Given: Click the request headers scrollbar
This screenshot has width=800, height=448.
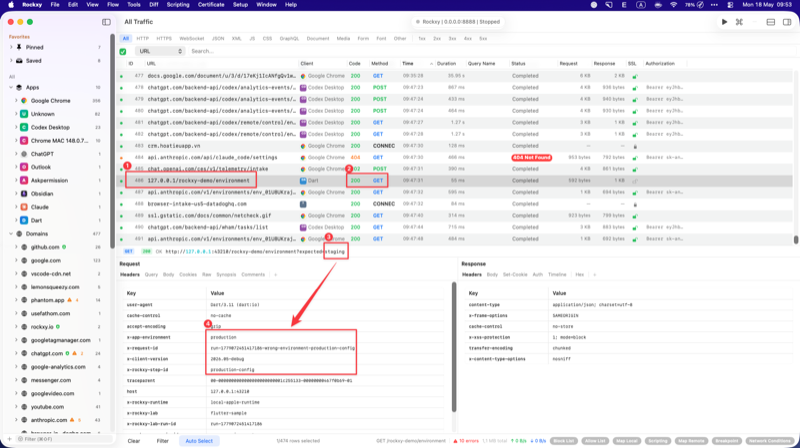Looking at the screenshot, I should [454, 347].
